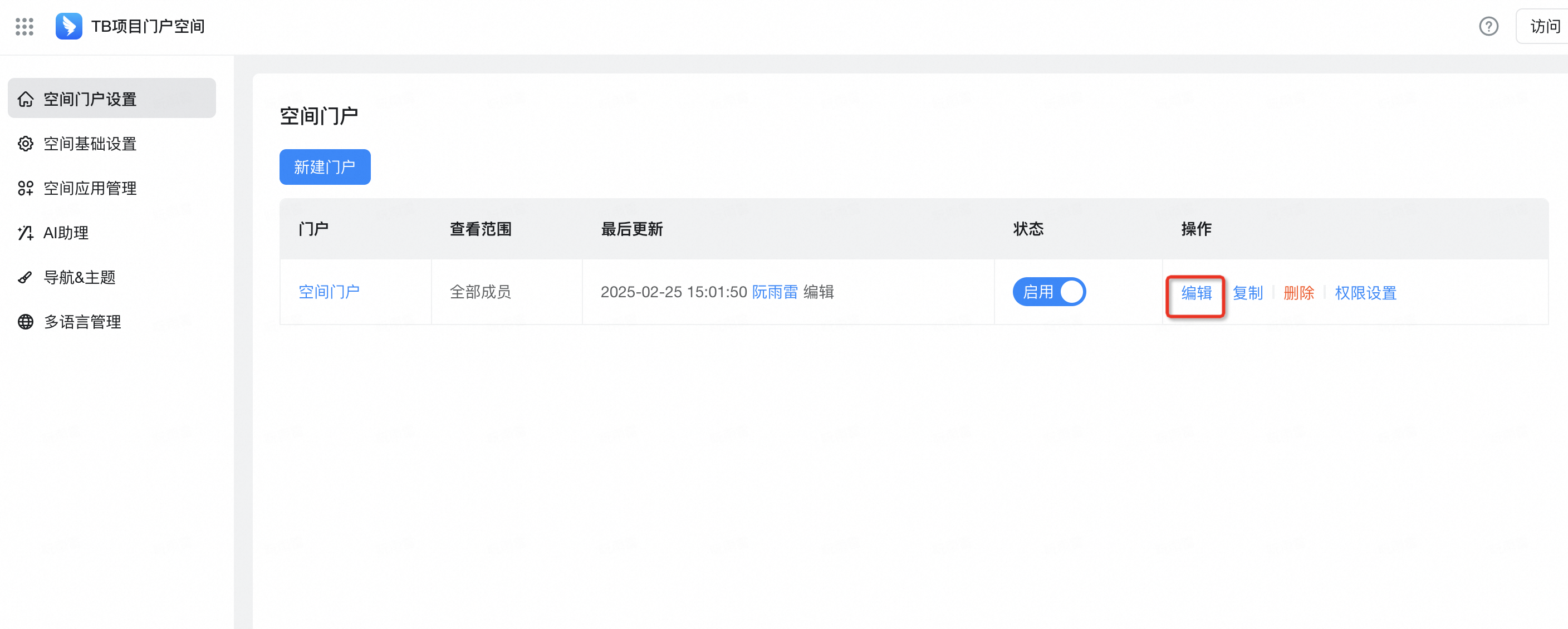Open the 空间门户 link in the table
Viewport: 1568px width, 629px height.
coord(329,292)
